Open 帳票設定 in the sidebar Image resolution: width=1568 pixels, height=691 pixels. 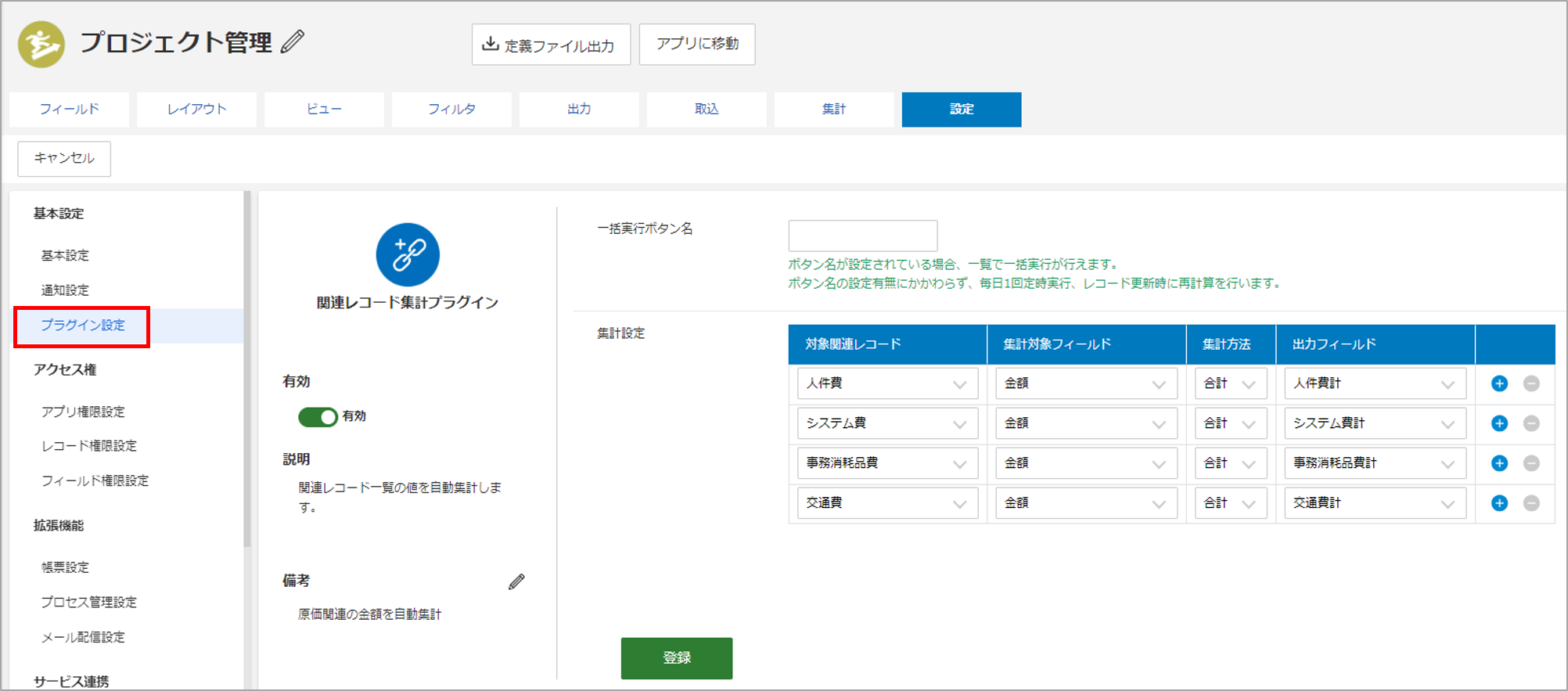click(x=65, y=567)
